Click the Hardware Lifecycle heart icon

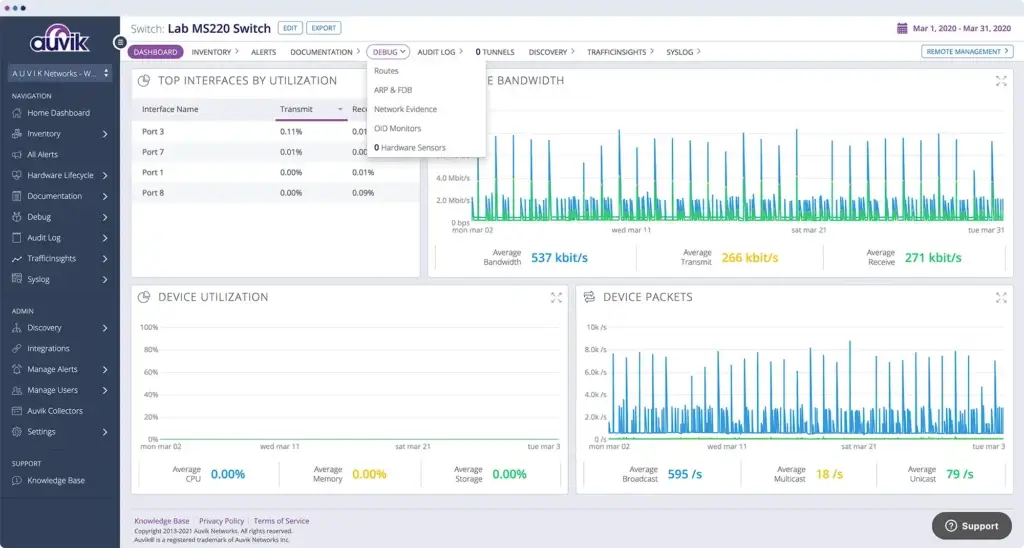pyautogui.click(x=16, y=175)
